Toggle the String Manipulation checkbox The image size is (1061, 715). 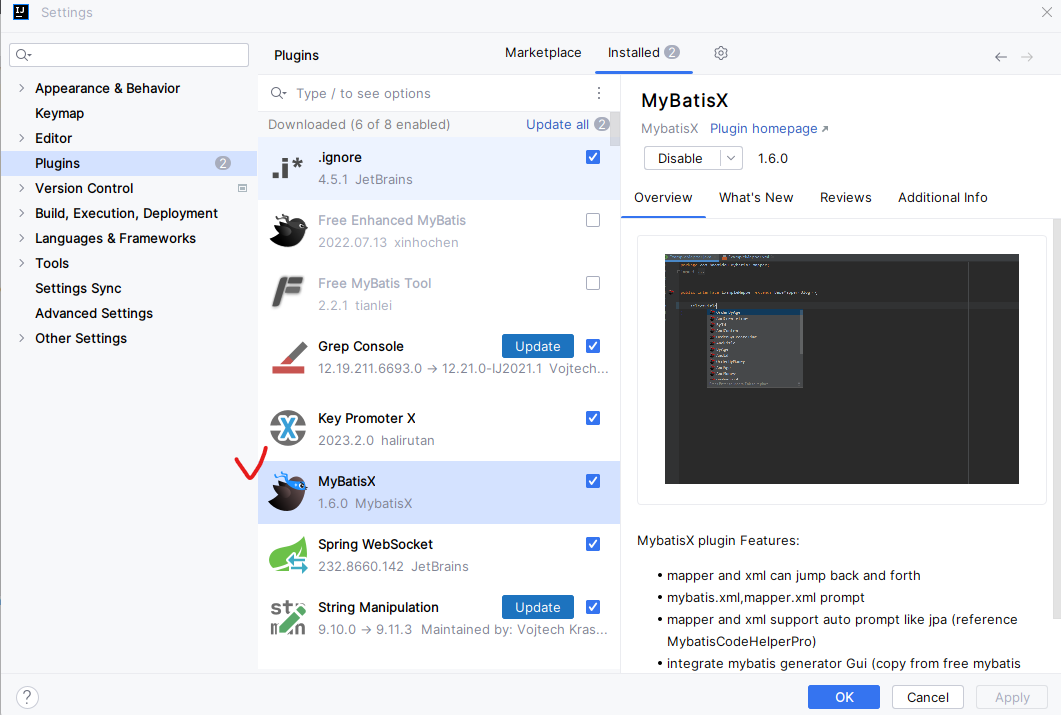593,607
